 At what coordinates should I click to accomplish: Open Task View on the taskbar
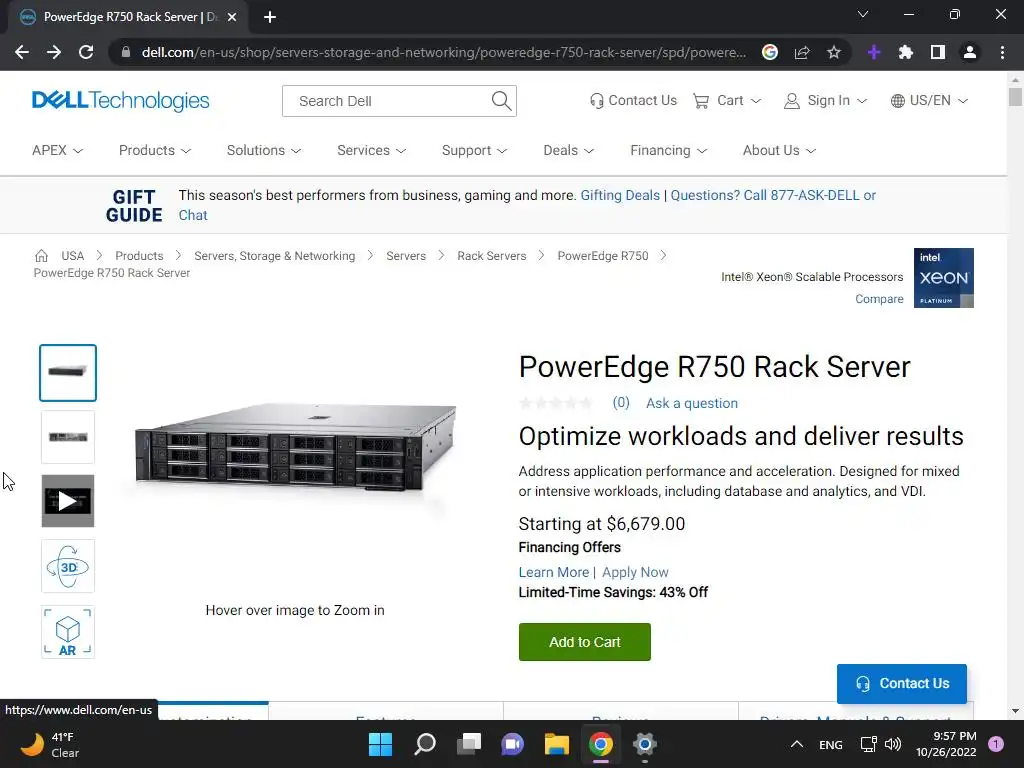[x=469, y=744]
